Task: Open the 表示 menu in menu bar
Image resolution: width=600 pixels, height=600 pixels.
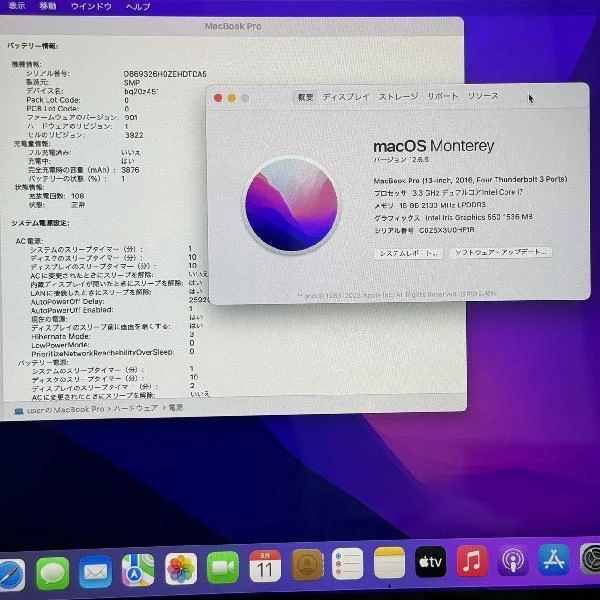Action: coord(17,6)
